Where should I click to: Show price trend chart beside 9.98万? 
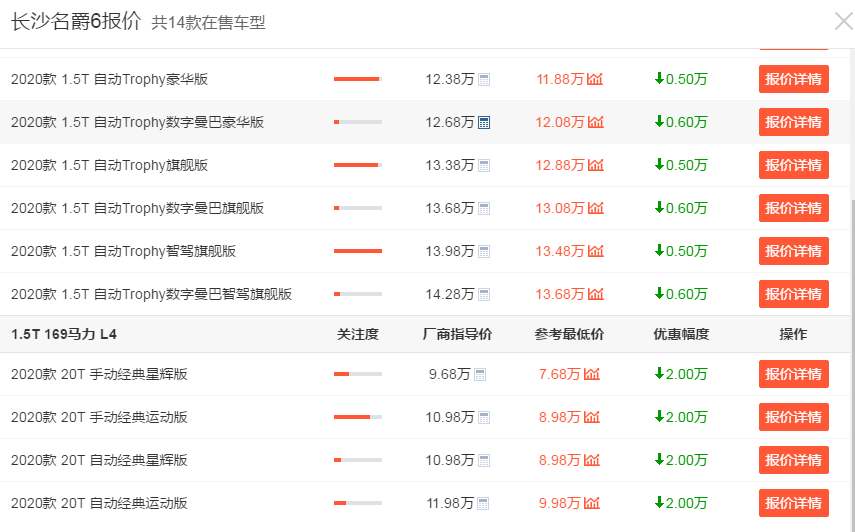[592, 504]
